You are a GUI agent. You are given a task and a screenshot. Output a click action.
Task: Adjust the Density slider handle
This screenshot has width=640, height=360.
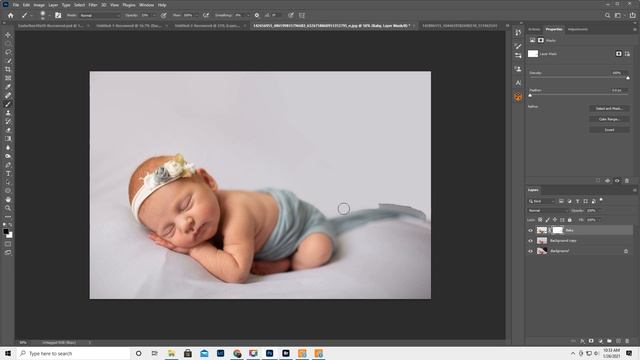pos(628,78)
